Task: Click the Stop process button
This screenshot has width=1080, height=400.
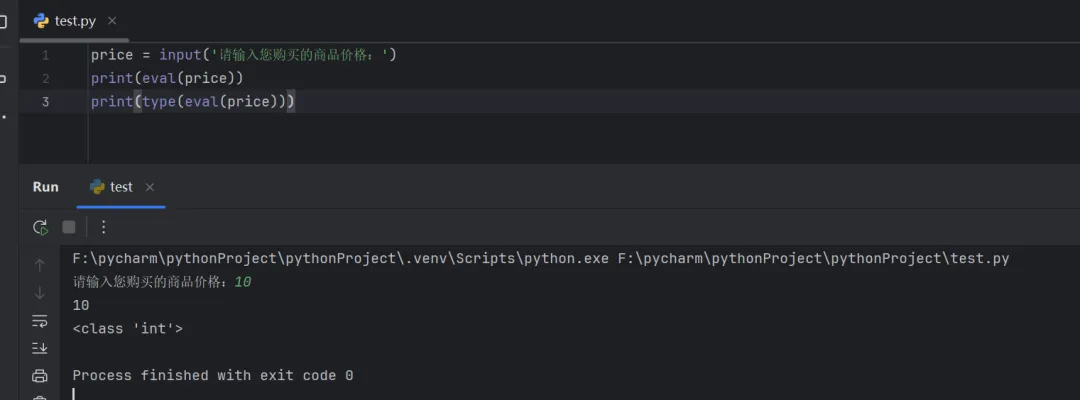Action: click(69, 227)
